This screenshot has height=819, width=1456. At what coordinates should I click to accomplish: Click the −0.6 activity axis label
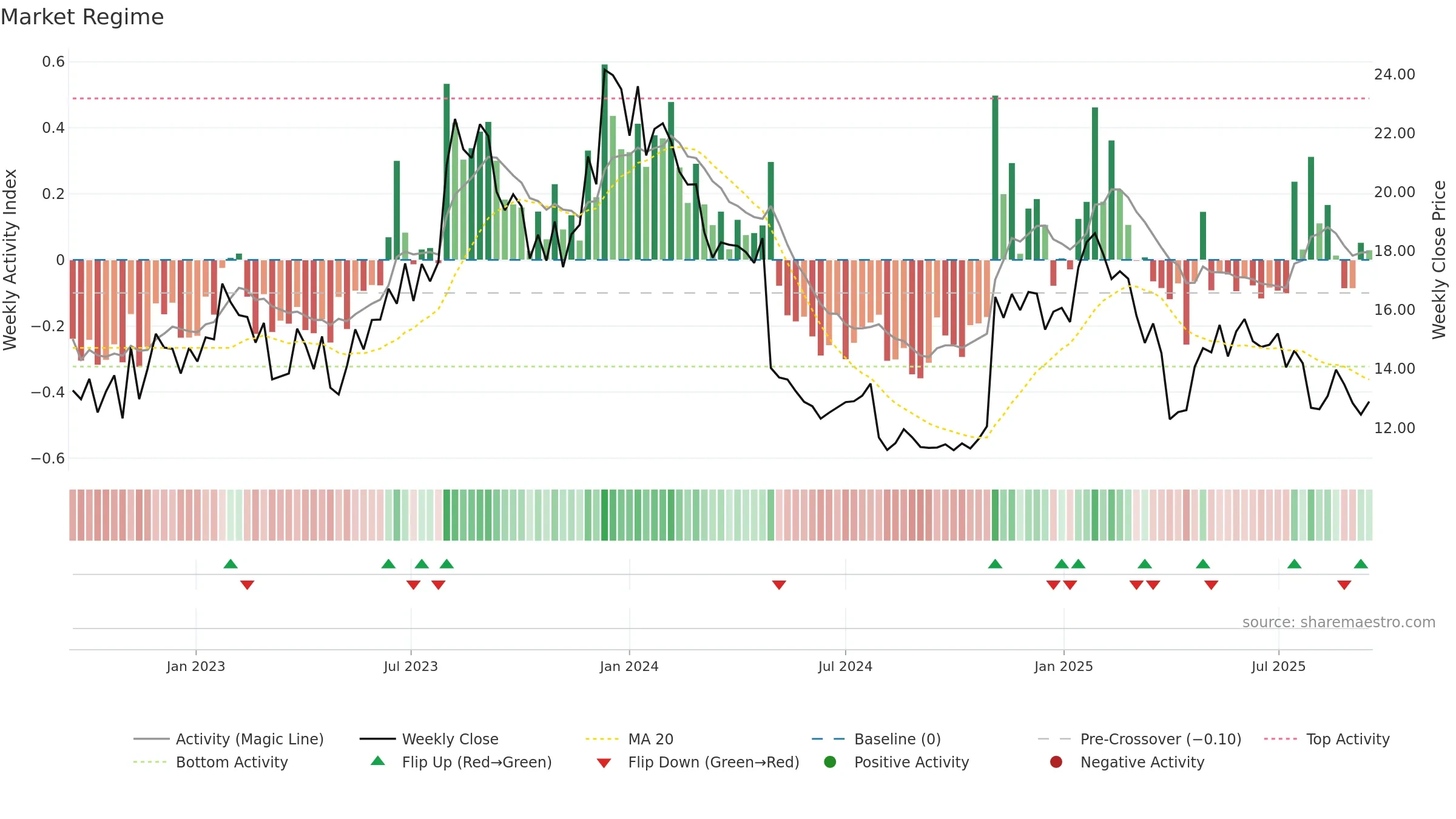point(48,458)
